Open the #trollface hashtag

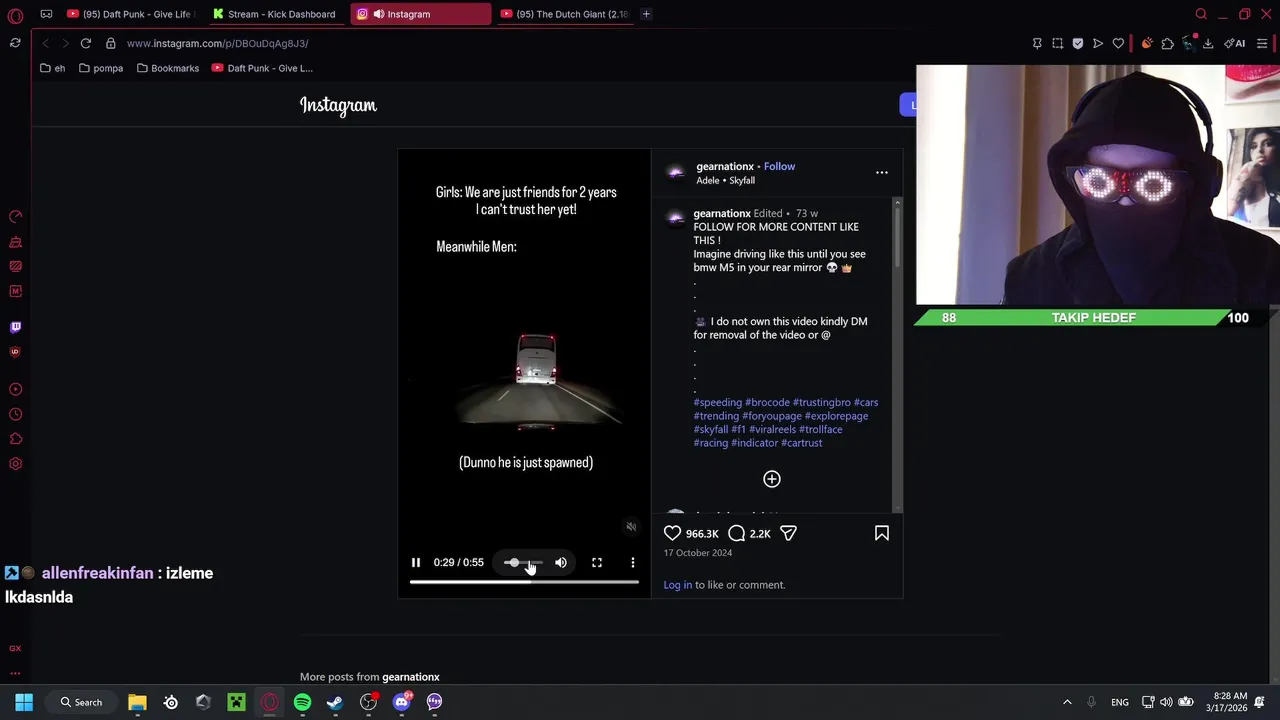(820, 429)
